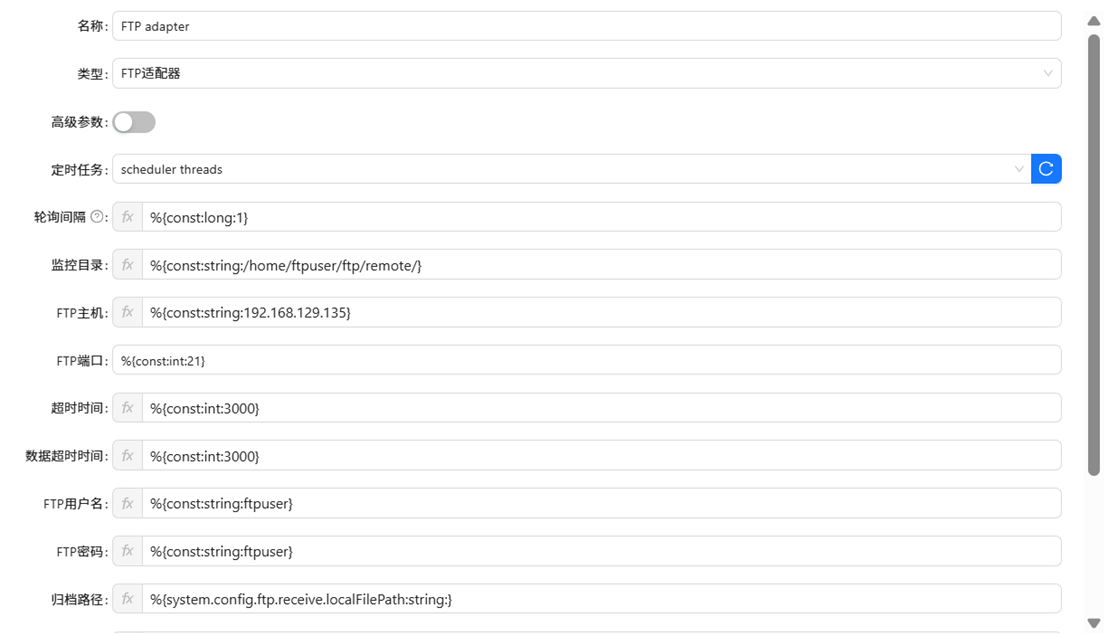Image resolution: width=1108 pixels, height=636 pixels.
Task: Click the fx icon beside FTP密码 field
Action: 127,551
